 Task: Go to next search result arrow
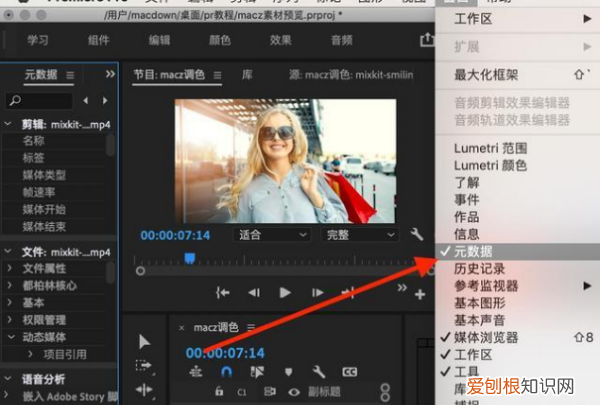tap(105, 101)
